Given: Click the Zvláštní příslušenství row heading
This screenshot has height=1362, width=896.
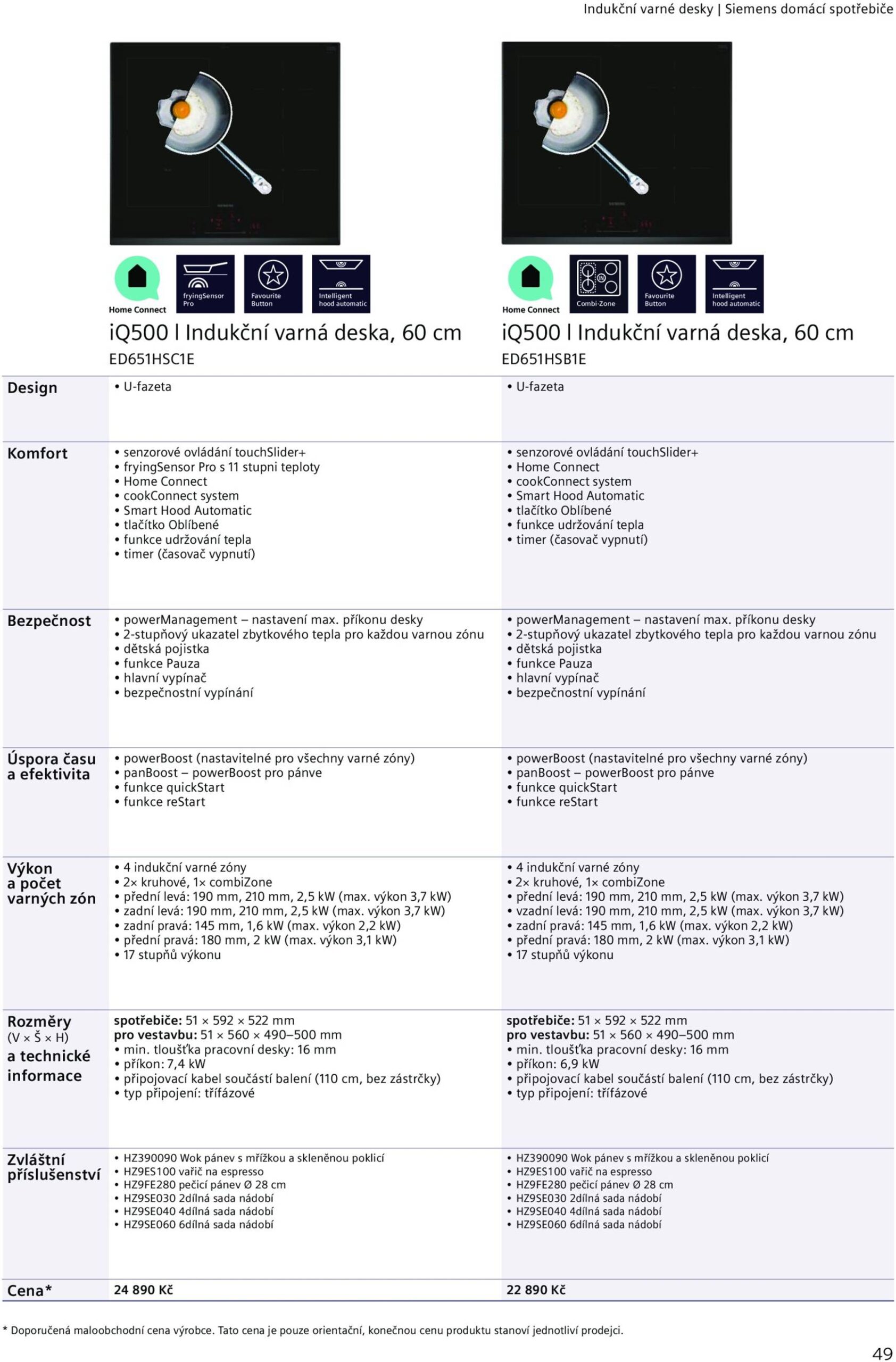Looking at the screenshot, I should tap(53, 1167).
